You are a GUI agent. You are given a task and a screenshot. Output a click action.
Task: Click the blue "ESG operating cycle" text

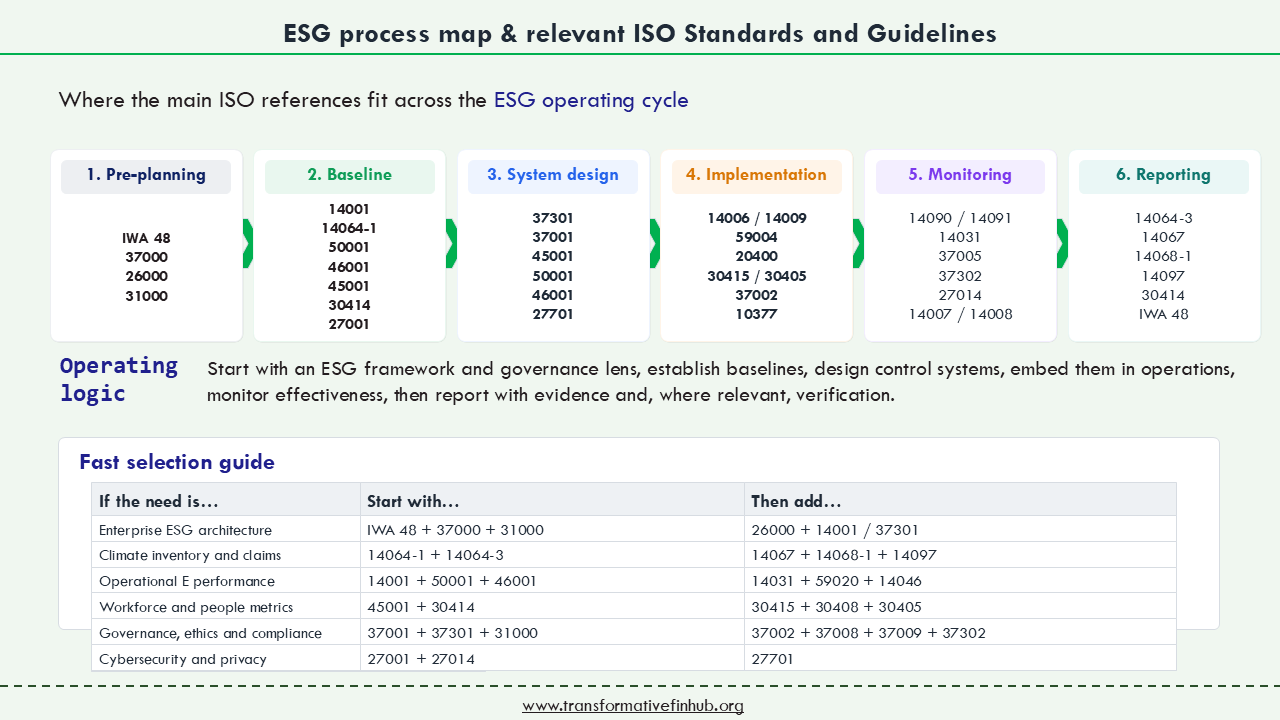tap(591, 100)
